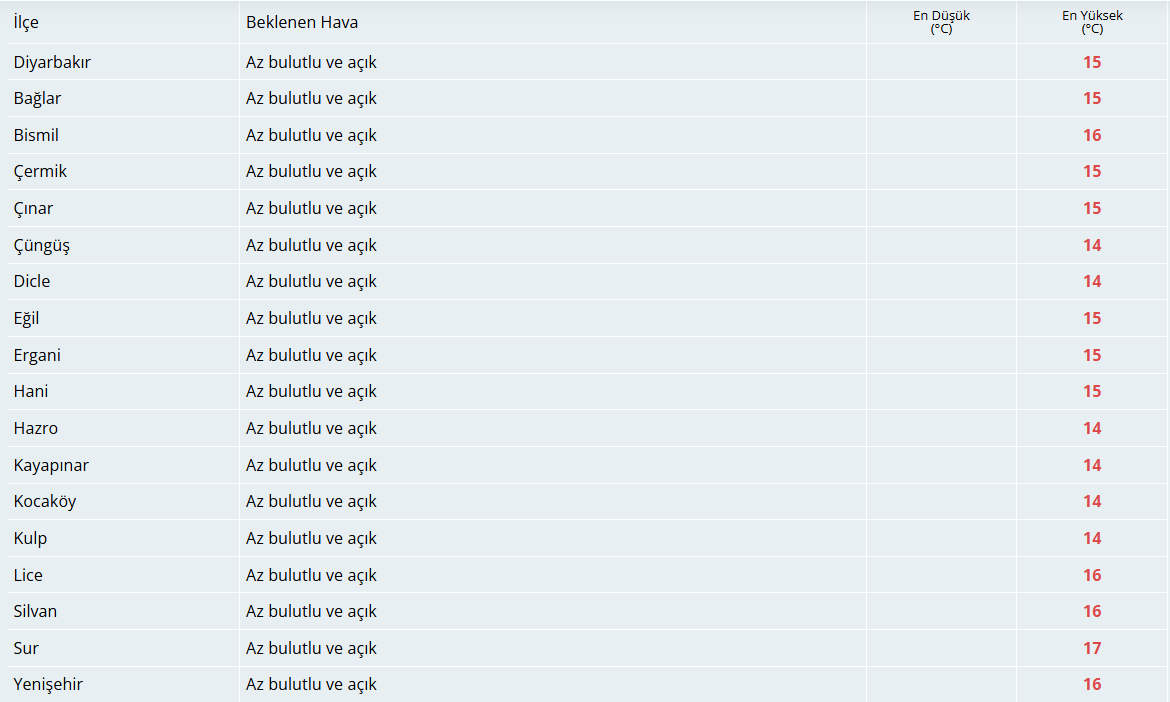Click the Hazro district name
Screen dimensions: 1170x702
tap(35, 428)
